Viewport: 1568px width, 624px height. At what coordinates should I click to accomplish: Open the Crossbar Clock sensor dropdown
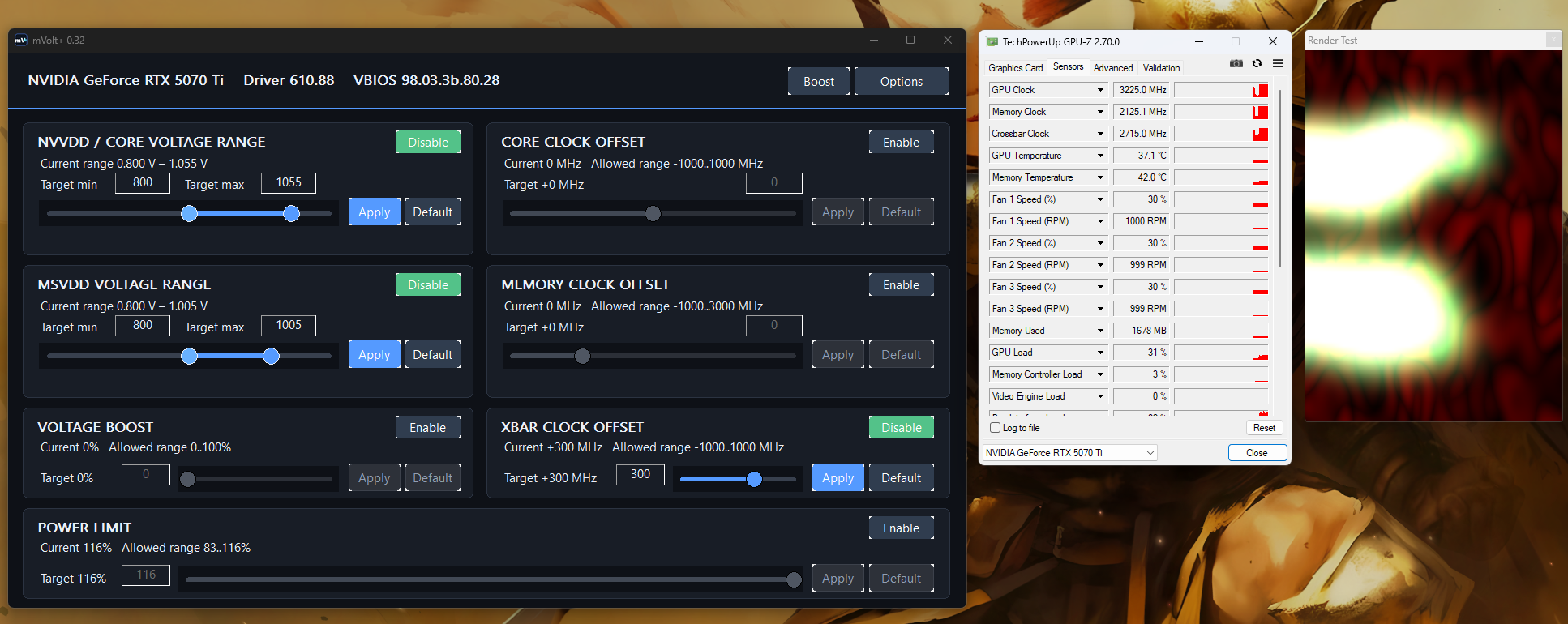click(1100, 134)
